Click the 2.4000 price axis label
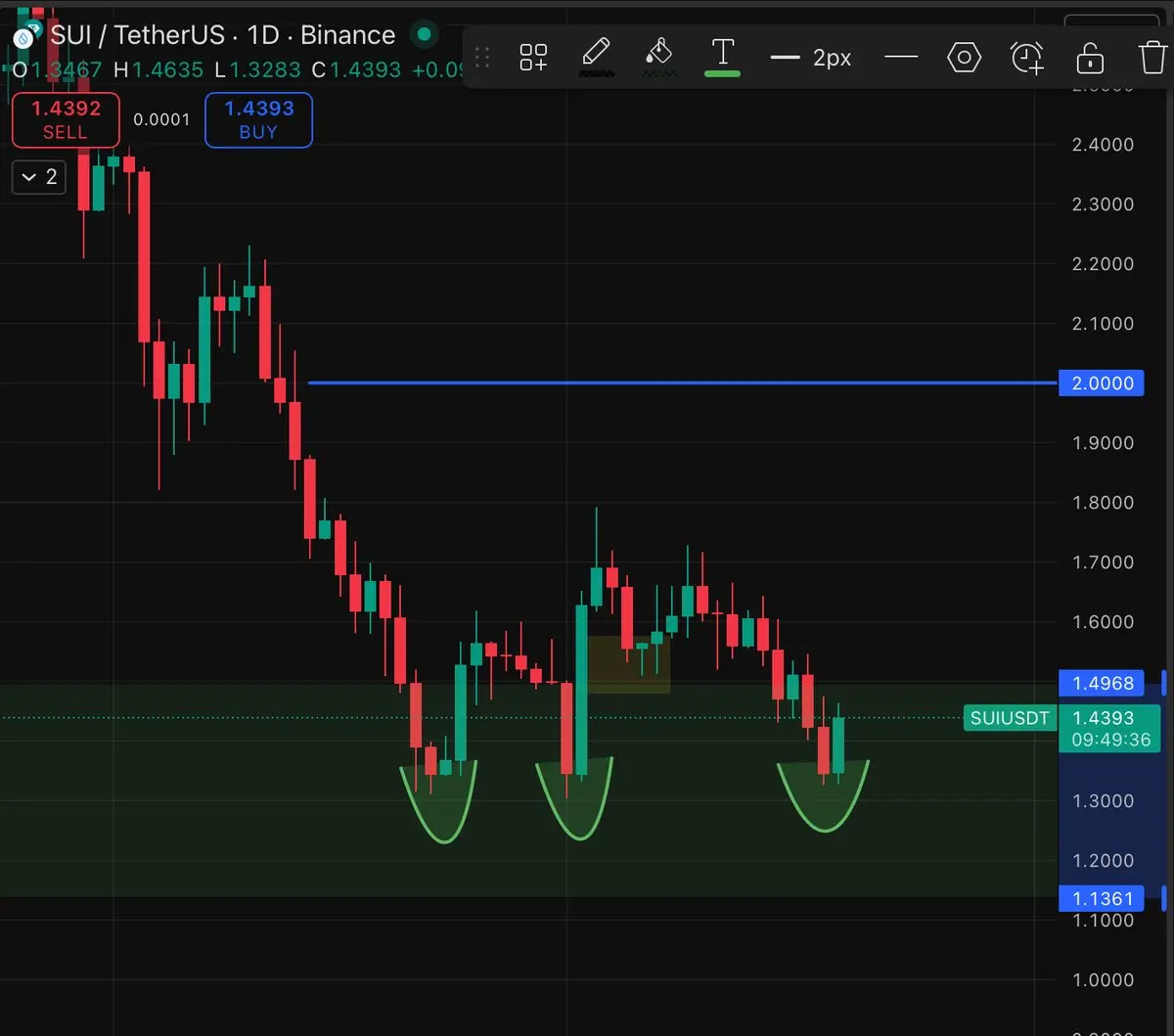This screenshot has height=1036, width=1174. coord(1103,145)
